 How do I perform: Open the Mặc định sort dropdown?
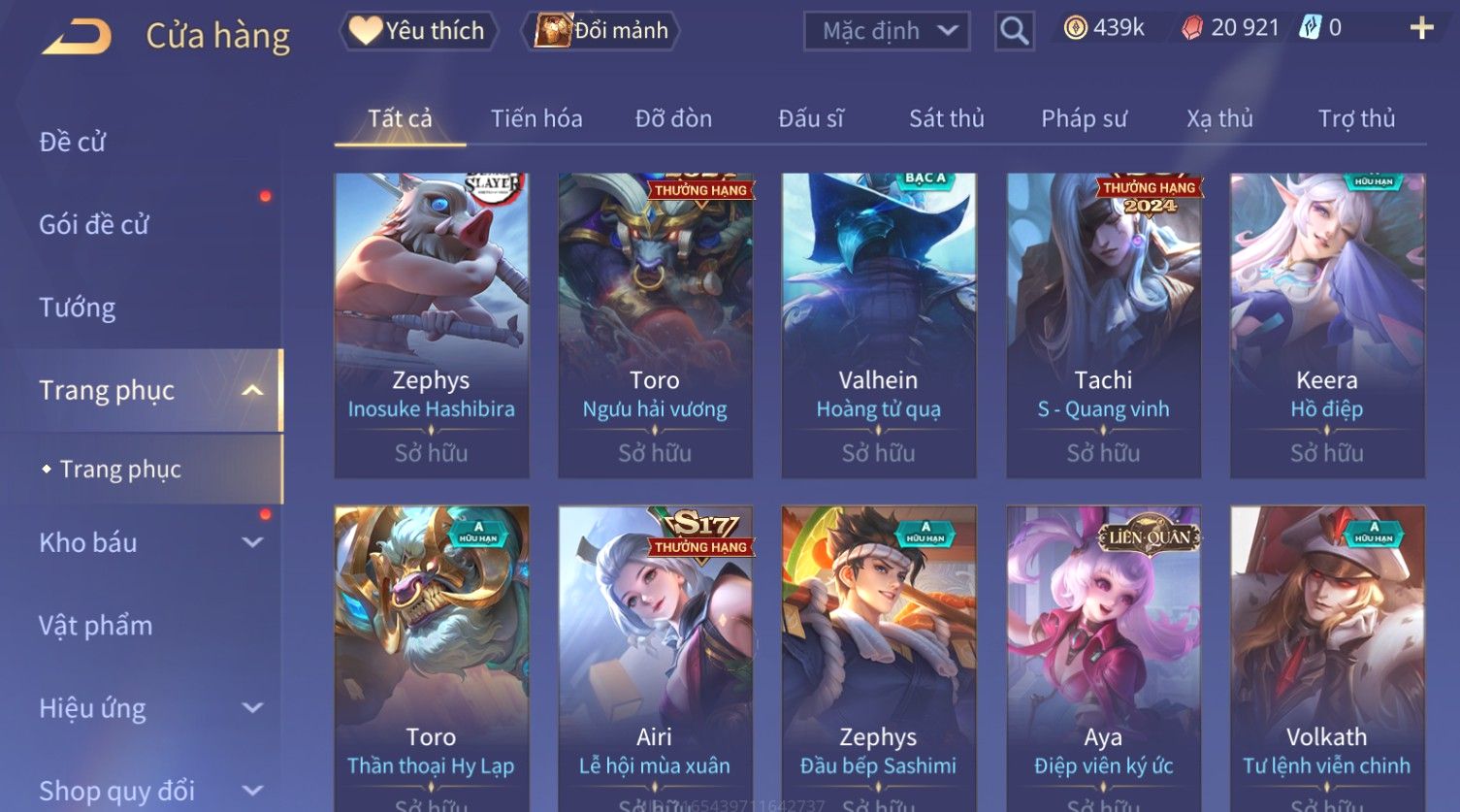887,31
